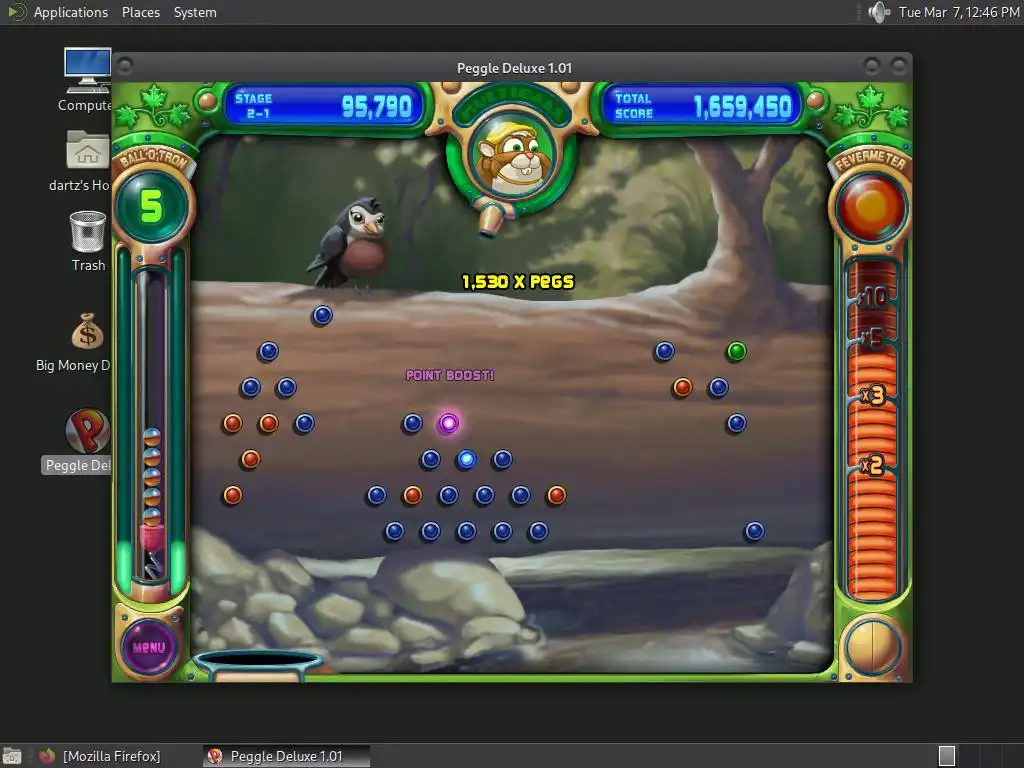The image size is (1024, 768).
Task: Open the System menu
Action: tap(195, 12)
